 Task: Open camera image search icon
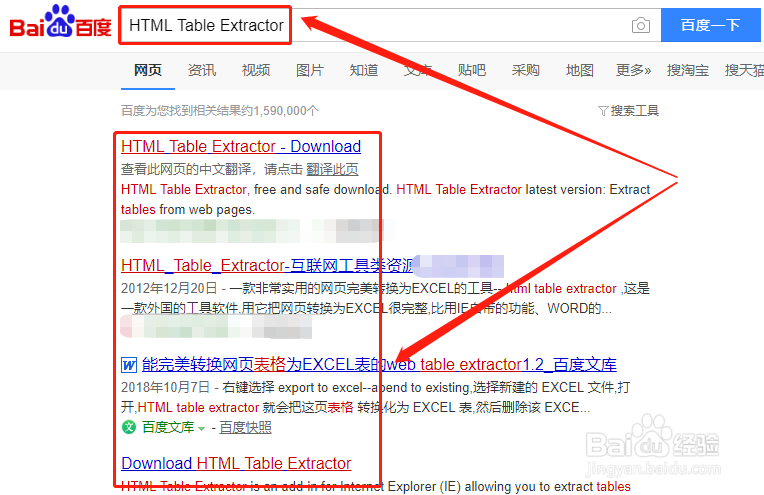(640, 25)
